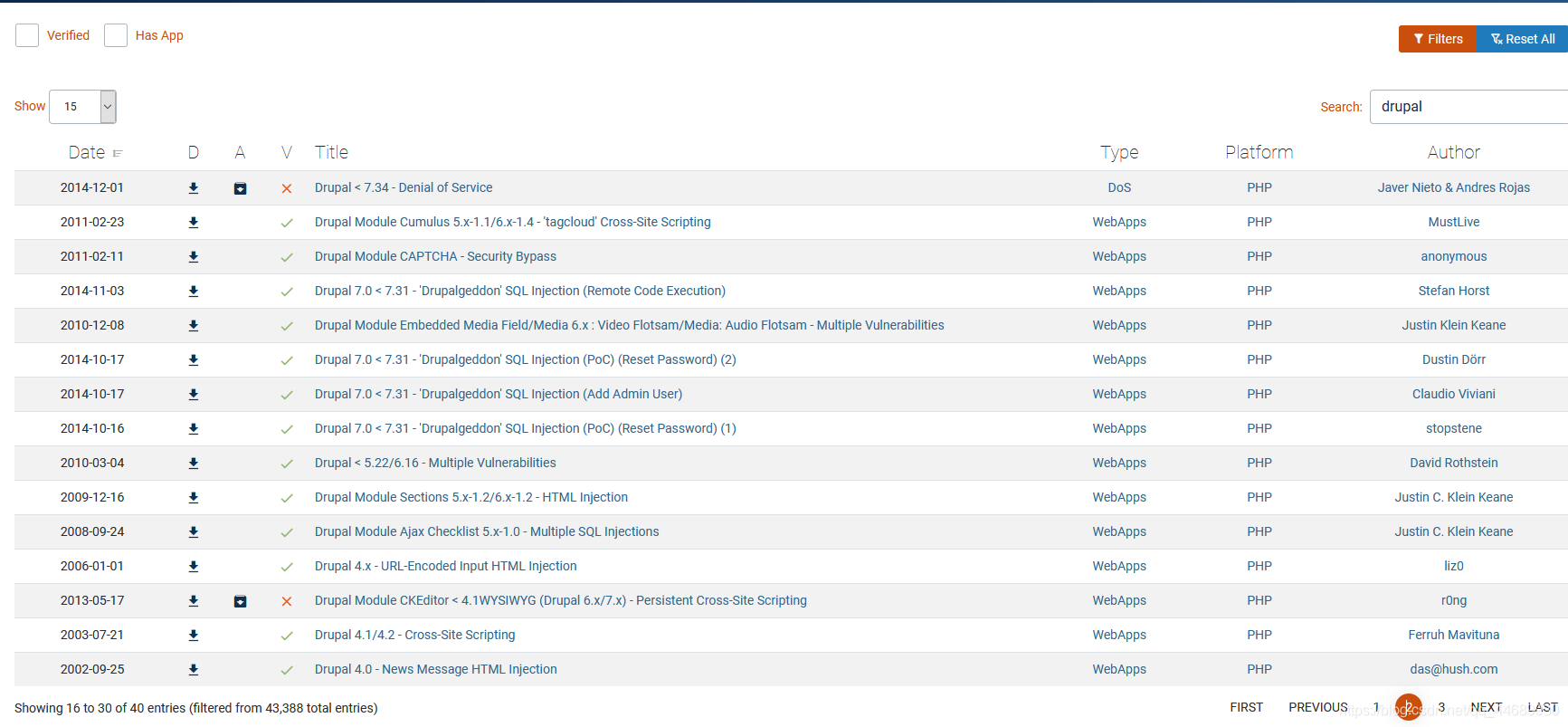The image size is (1568, 727).
Task: Open the Drupal < 5.22/6.16 - Multiple Vulnerabilities entry
Action: click(x=435, y=463)
